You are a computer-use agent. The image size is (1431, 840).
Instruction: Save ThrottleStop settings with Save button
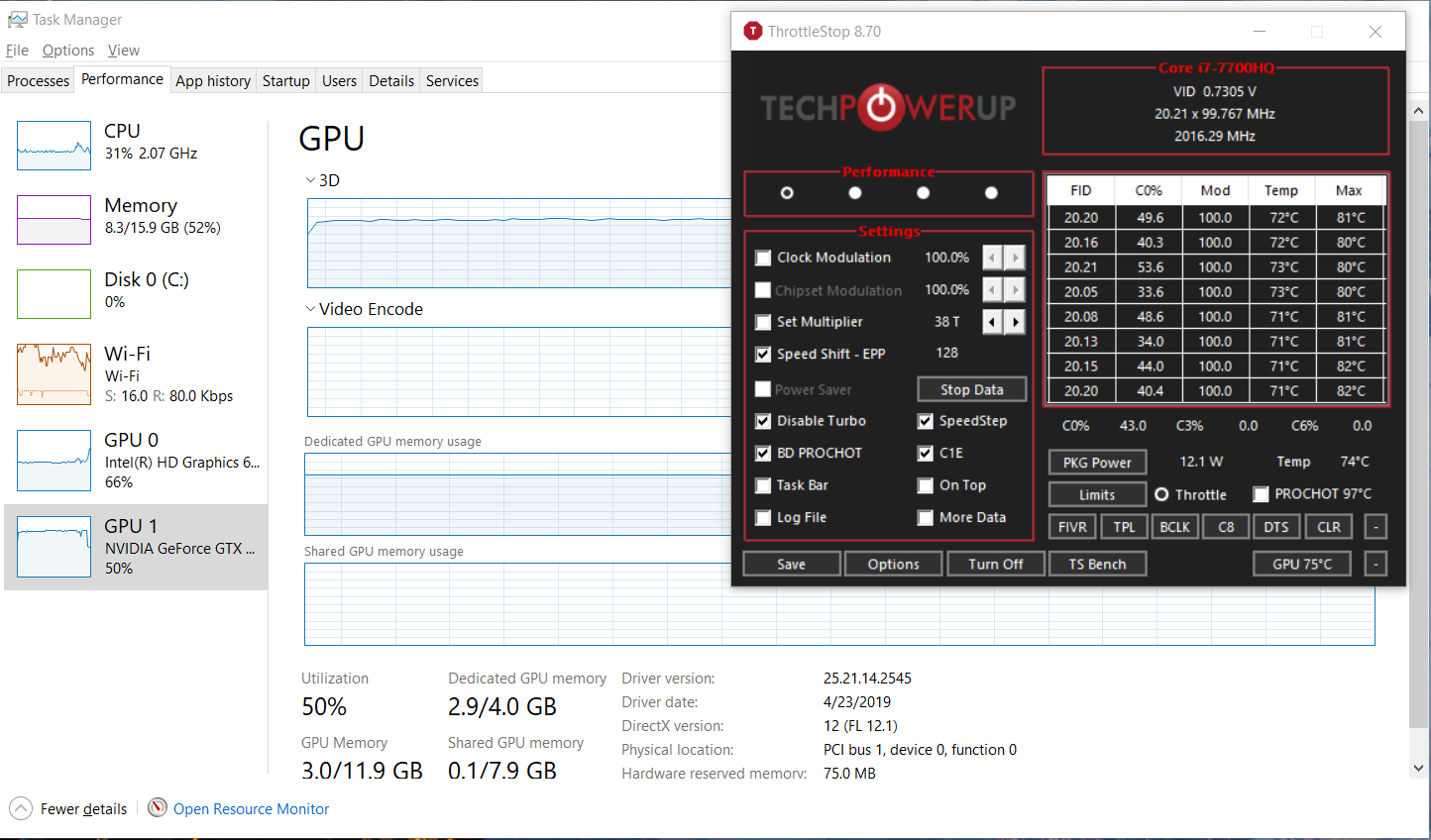pos(791,564)
